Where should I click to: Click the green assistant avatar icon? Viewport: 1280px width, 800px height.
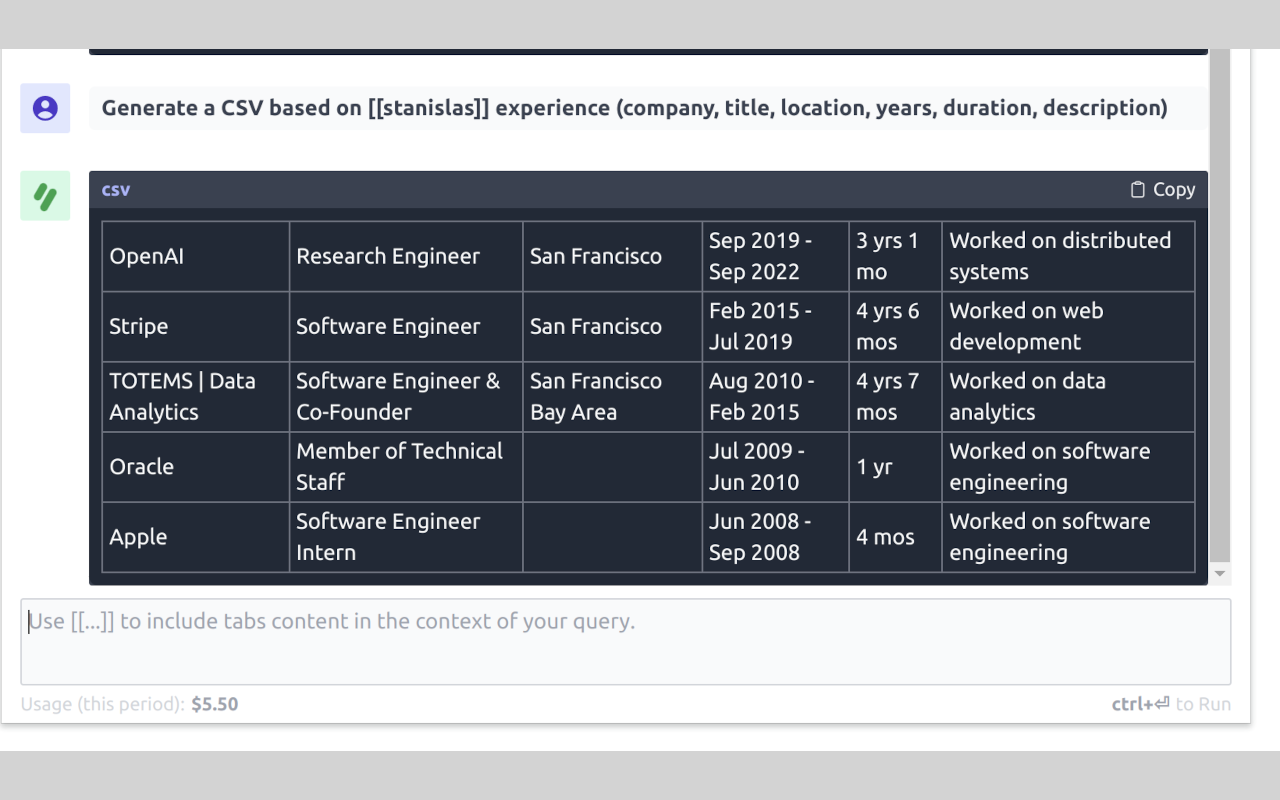click(45, 195)
